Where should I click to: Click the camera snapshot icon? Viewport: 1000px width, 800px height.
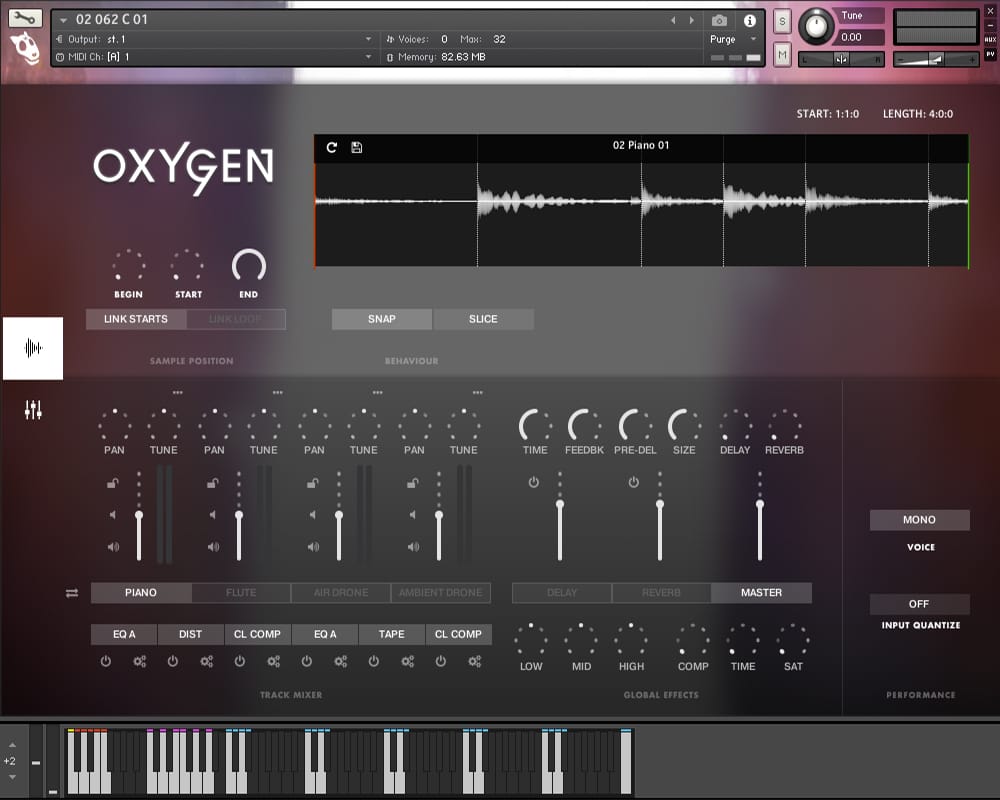coord(719,20)
